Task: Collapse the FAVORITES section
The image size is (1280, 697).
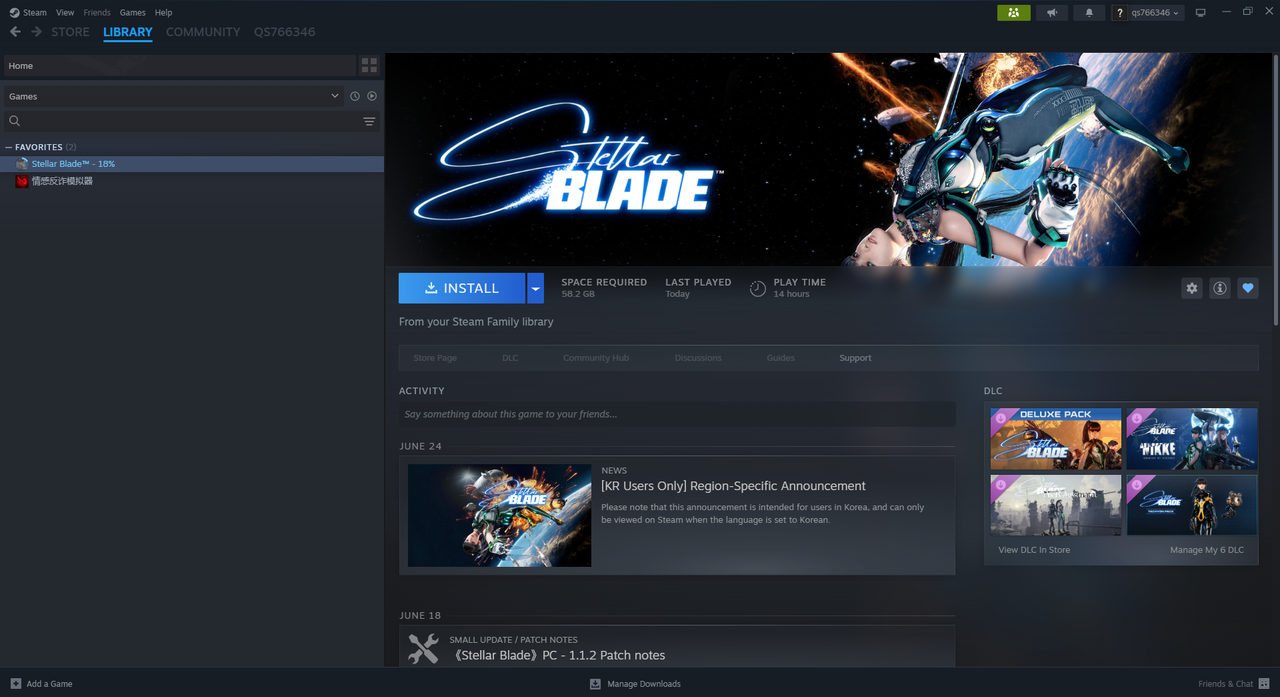Action: [9, 147]
